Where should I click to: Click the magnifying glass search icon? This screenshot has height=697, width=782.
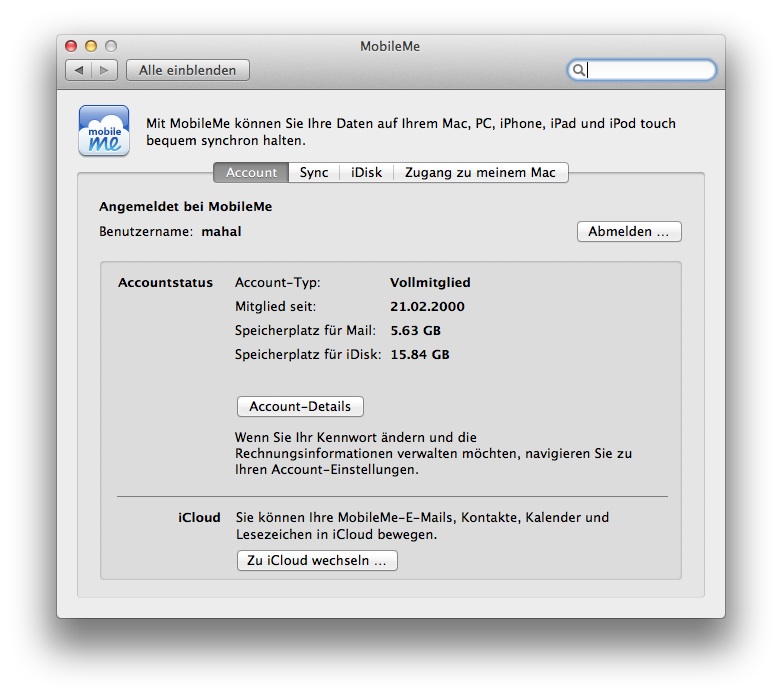[578, 70]
